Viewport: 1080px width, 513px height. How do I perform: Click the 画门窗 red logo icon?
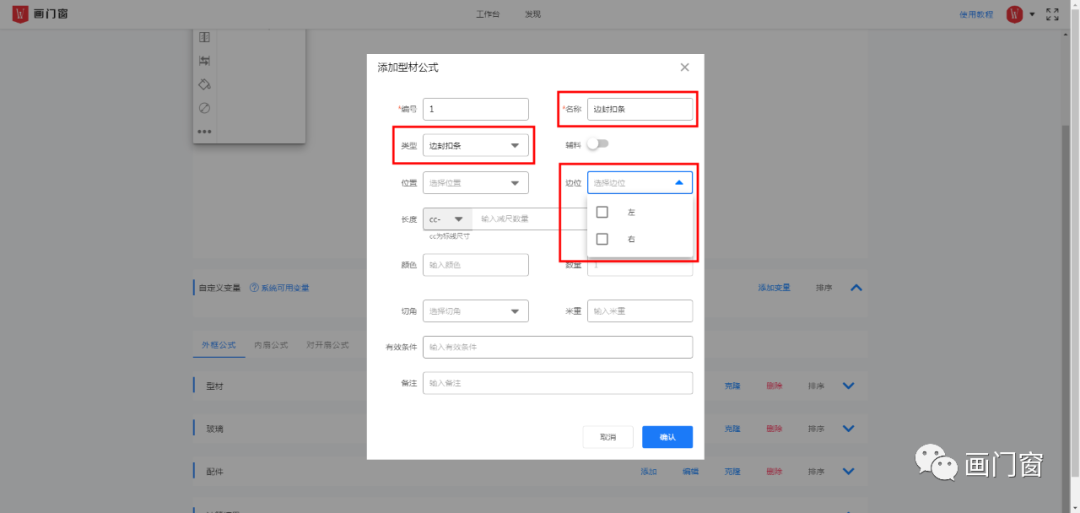pyautogui.click(x=21, y=14)
